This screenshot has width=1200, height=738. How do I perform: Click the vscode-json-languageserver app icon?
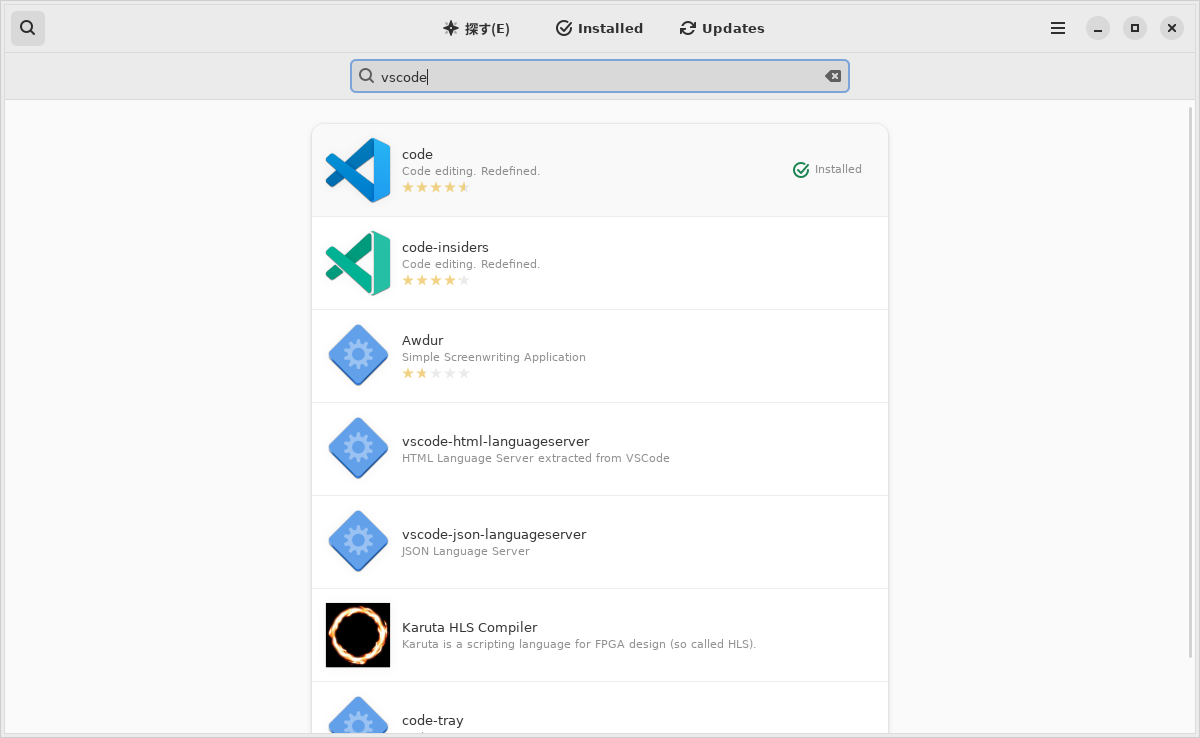pyautogui.click(x=358, y=542)
